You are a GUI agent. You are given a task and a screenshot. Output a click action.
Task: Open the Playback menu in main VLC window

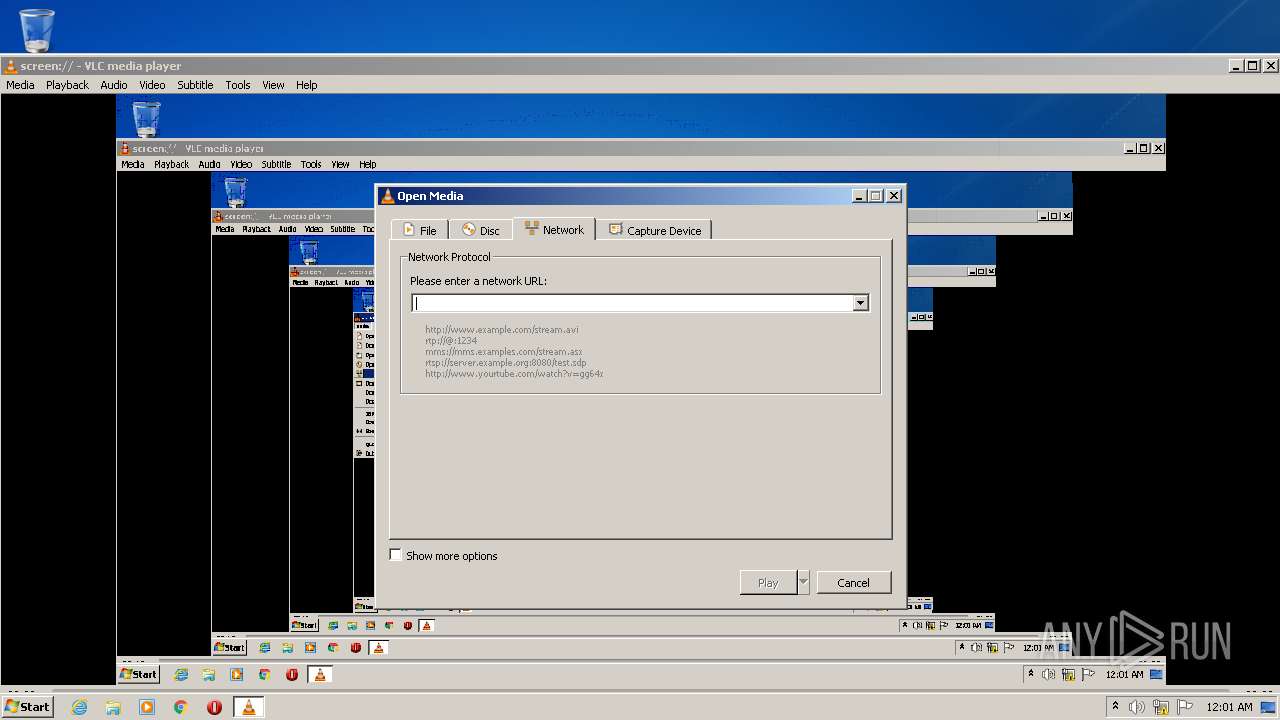(67, 85)
